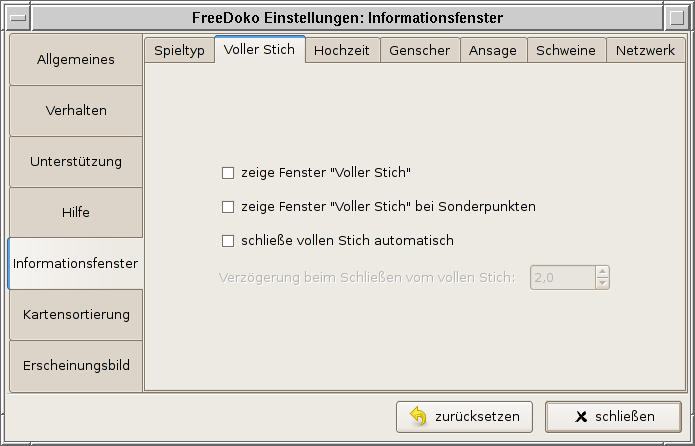Check "schließe vollen Stich automatisch"
The height and width of the screenshot is (446, 695).
[x=228, y=241]
